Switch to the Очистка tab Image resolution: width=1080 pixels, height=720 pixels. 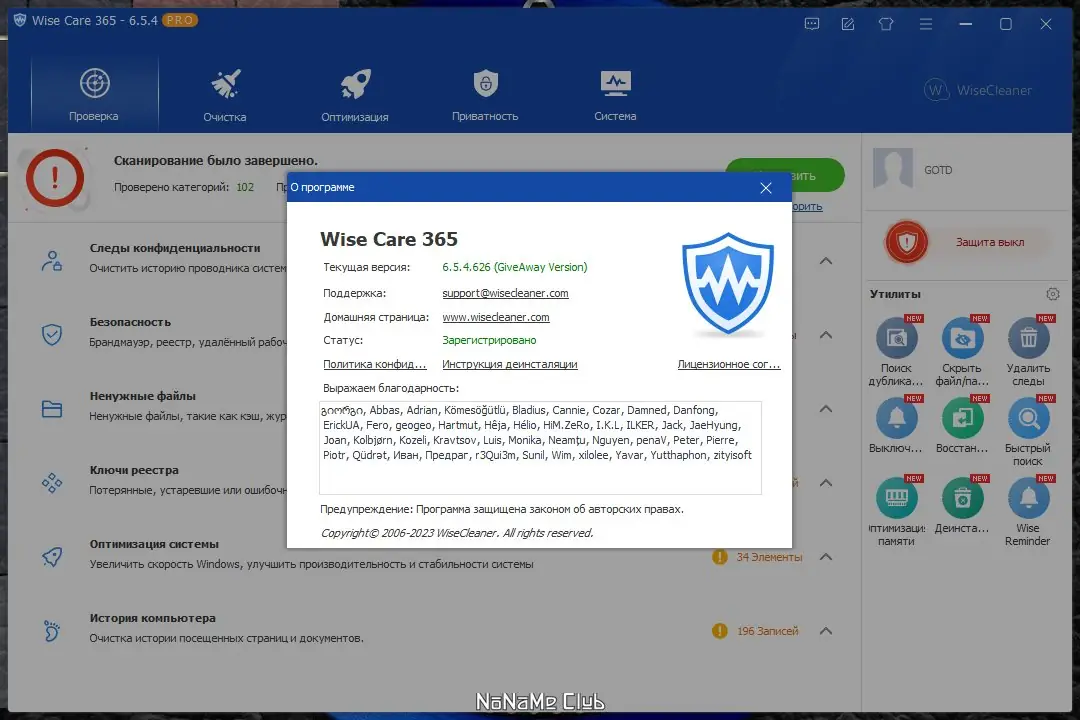[x=225, y=94]
